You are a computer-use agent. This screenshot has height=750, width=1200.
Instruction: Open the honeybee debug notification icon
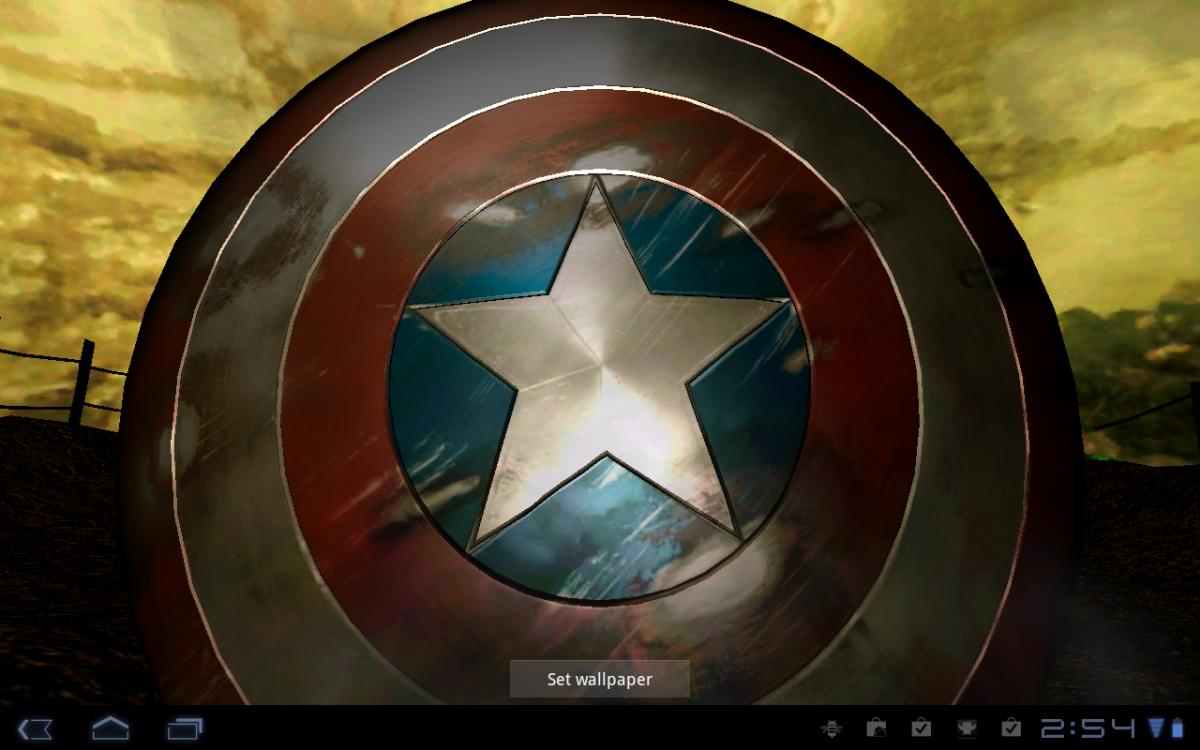(830, 728)
